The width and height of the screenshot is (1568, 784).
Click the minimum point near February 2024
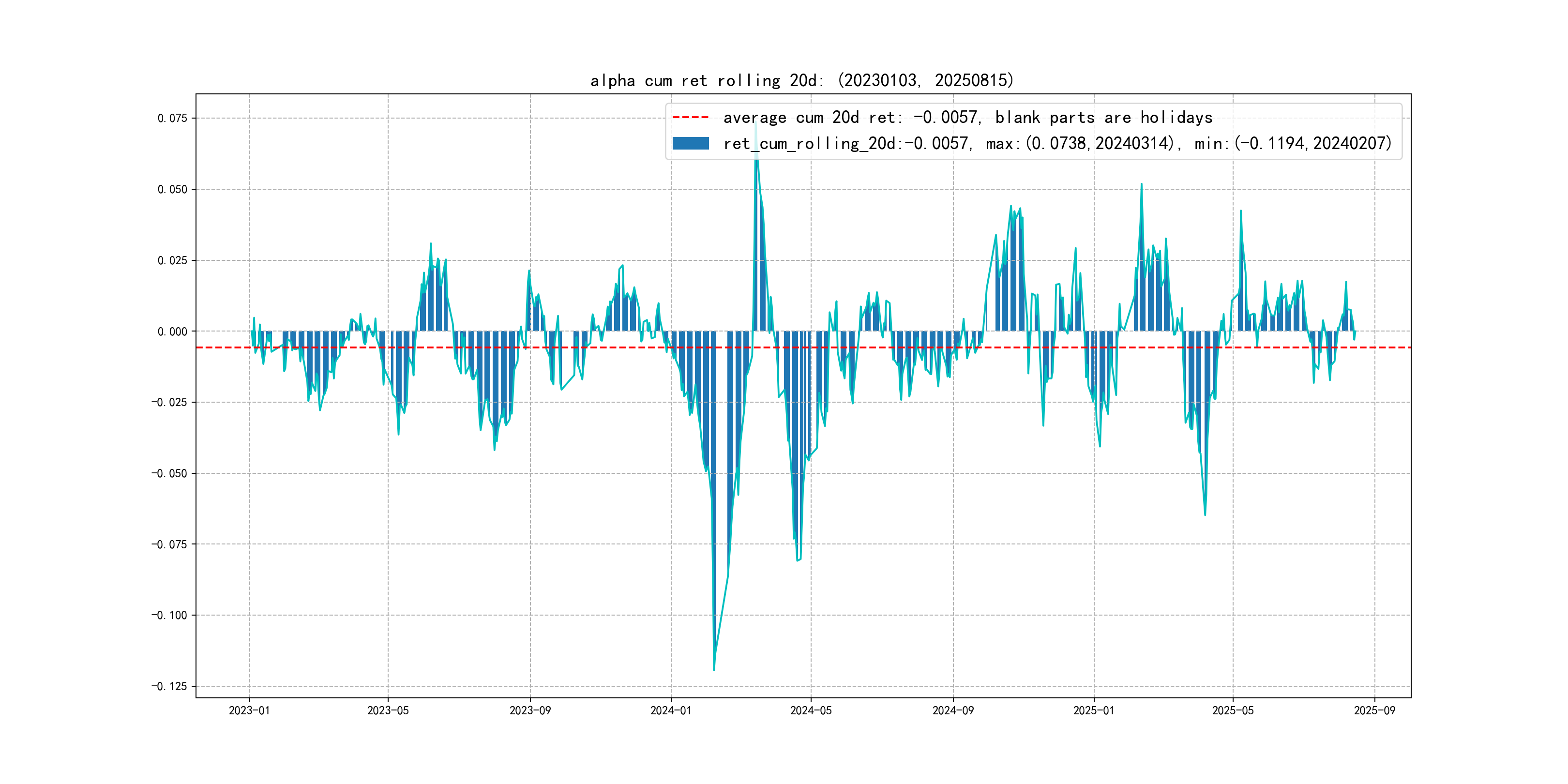(714, 669)
